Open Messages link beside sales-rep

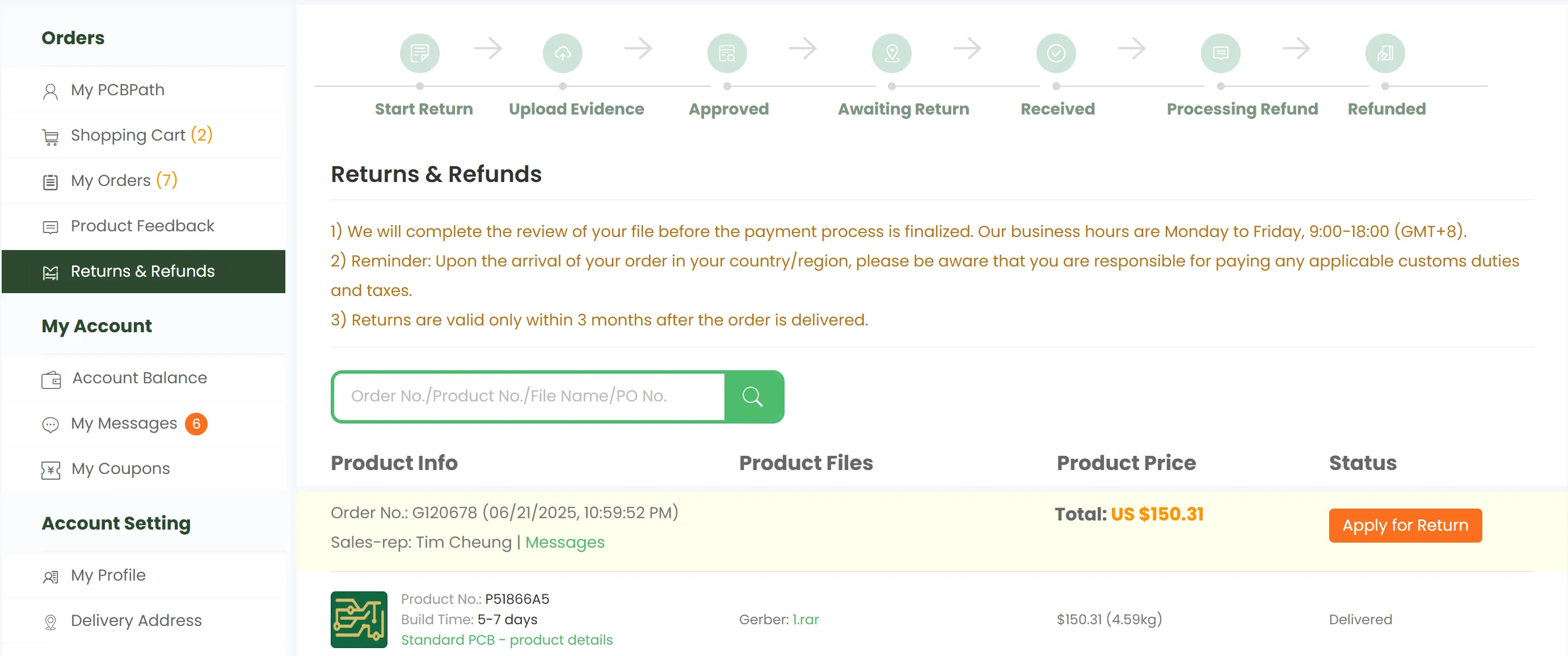[x=565, y=542]
